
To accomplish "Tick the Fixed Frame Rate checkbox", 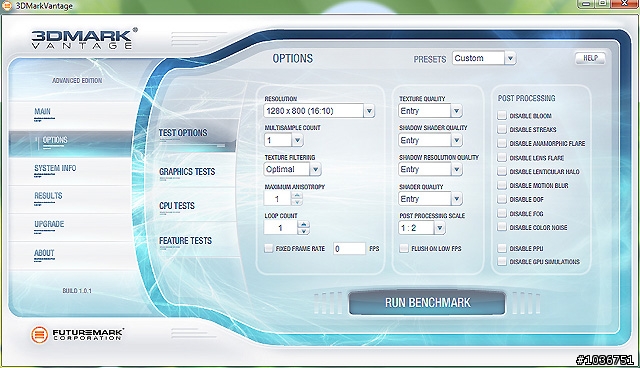I will pyautogui.click(x=268, y=248).
